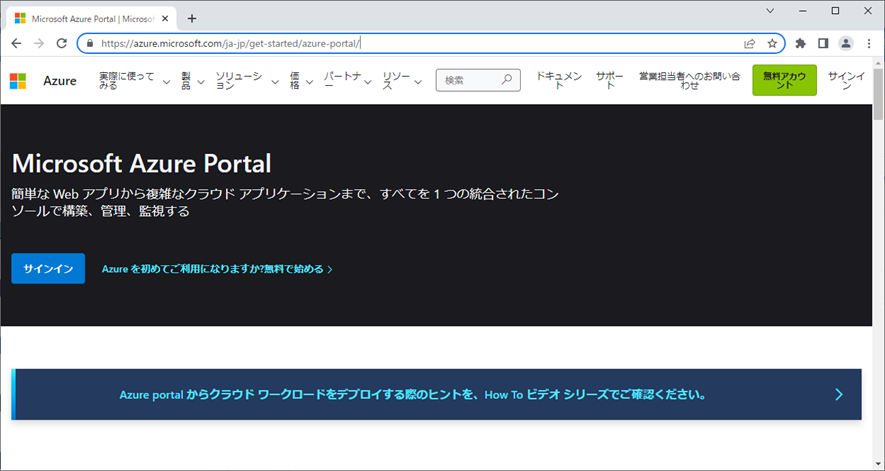Image resolution: width=885 pixels, height=471 pixels.
Task: Open the Extensions puzzle icon
Action: click(800, 44)
